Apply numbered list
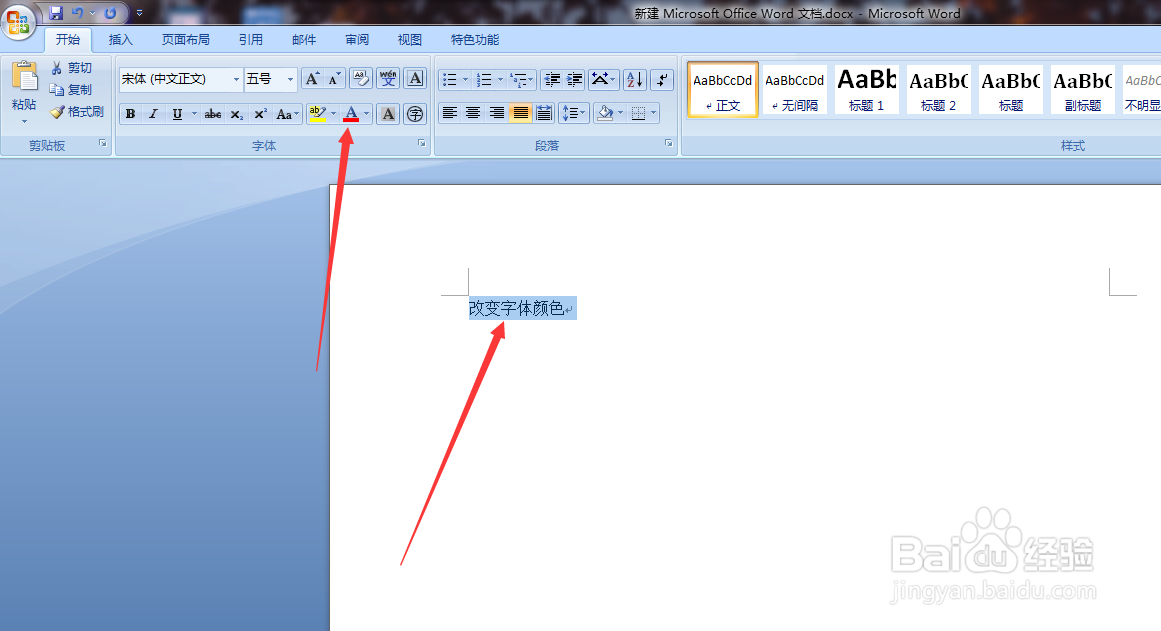 pos(484,79)
